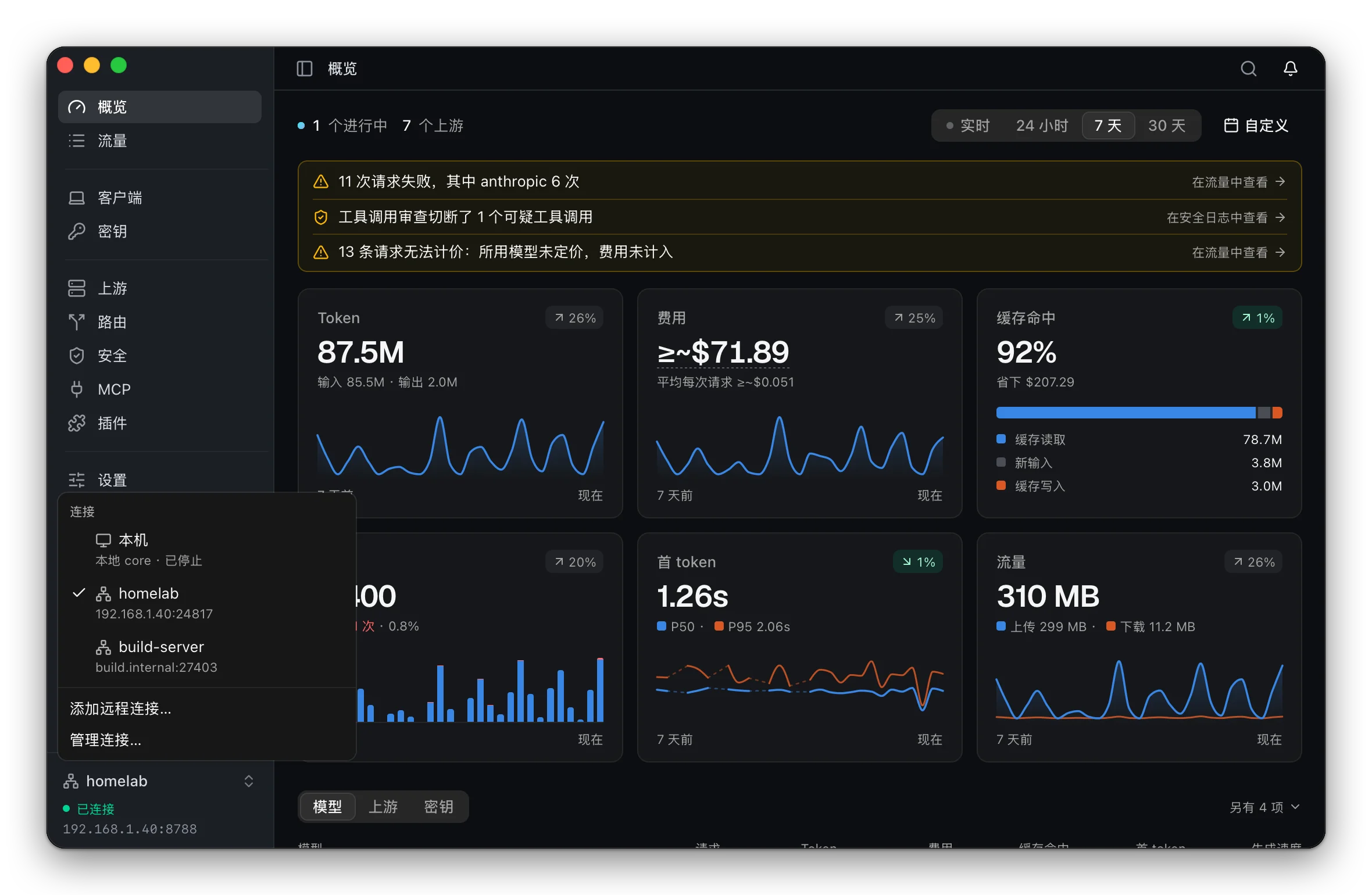The height and width of the screenshot is (895, 1372).
Task: Open 在安全日志中查看 link
Action: (1225, 217)
